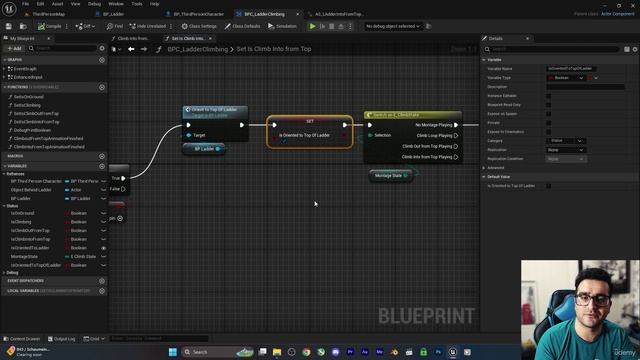Add new graph with plus icon

point(102,60)
